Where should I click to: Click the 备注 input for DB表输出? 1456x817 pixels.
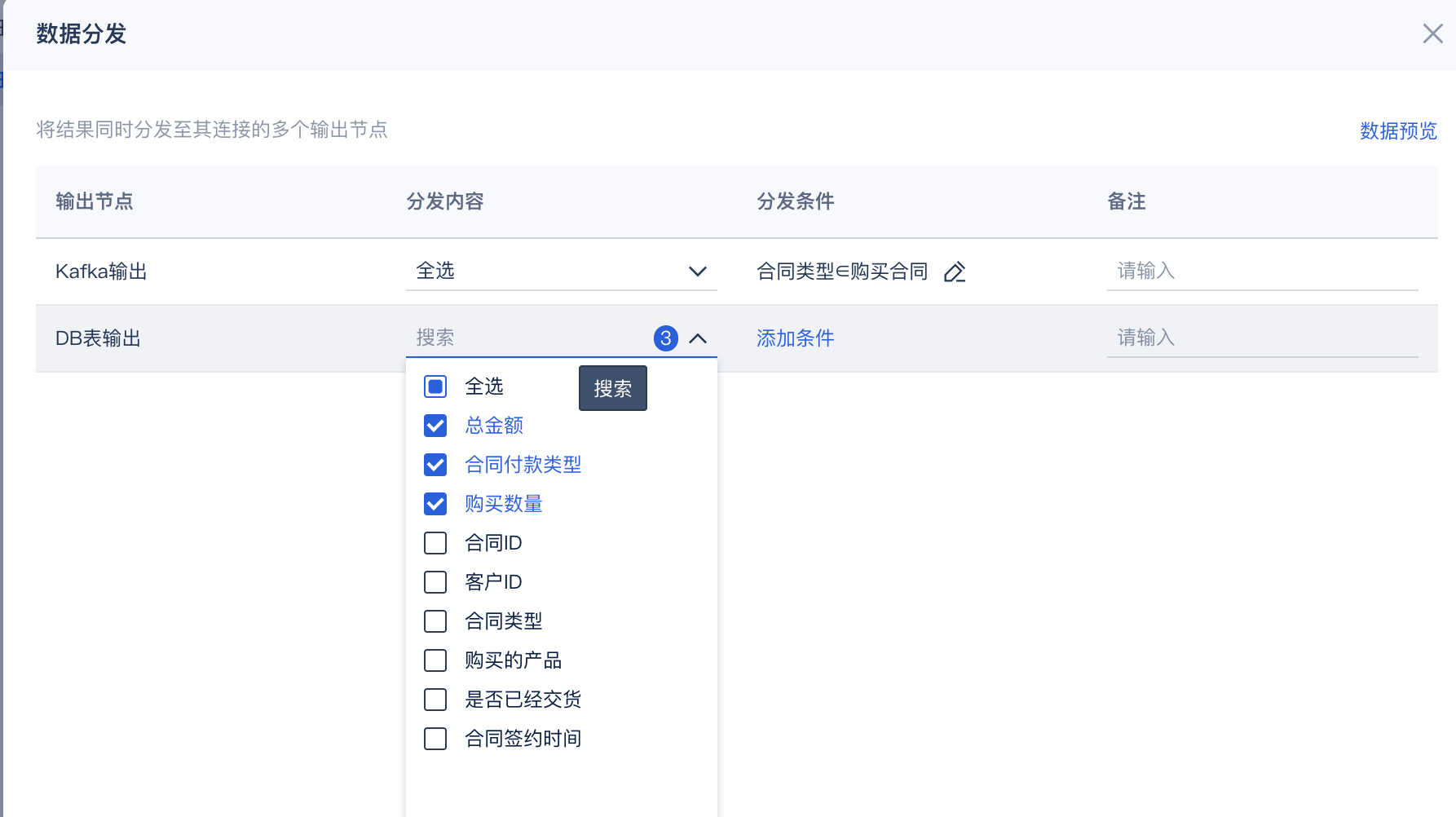[x=1261, y=338]
